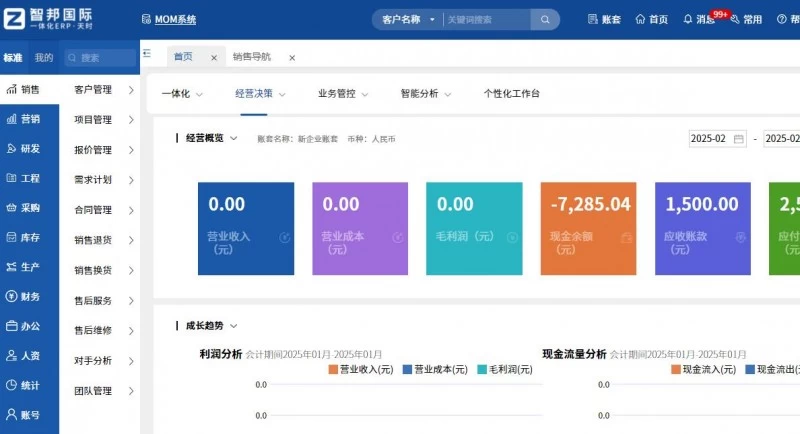Select the 财务 sidebar icon
800x434 pixels.
[x=10, y=296]
